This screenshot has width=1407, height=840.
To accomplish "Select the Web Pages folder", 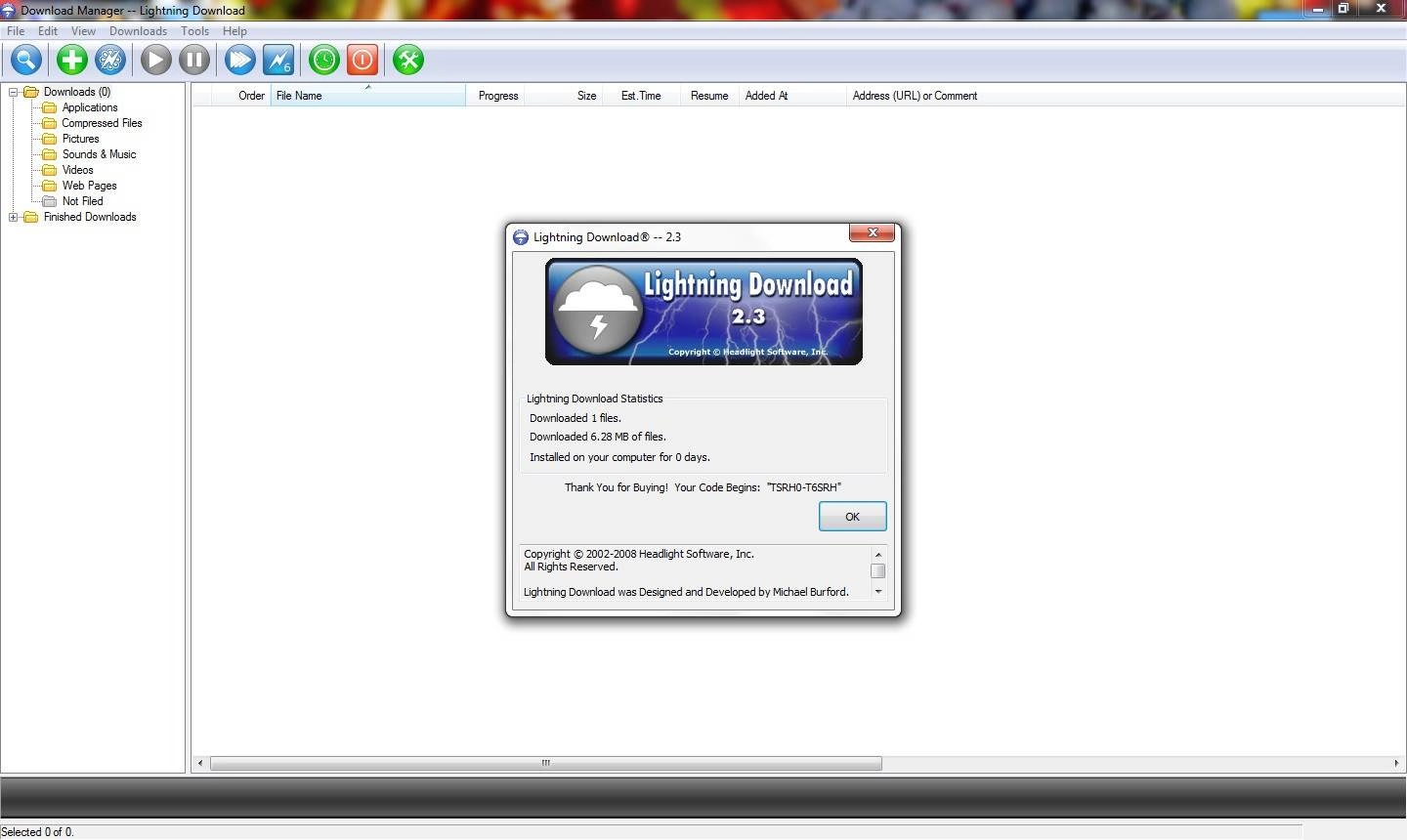I will (x=89, y=186).
